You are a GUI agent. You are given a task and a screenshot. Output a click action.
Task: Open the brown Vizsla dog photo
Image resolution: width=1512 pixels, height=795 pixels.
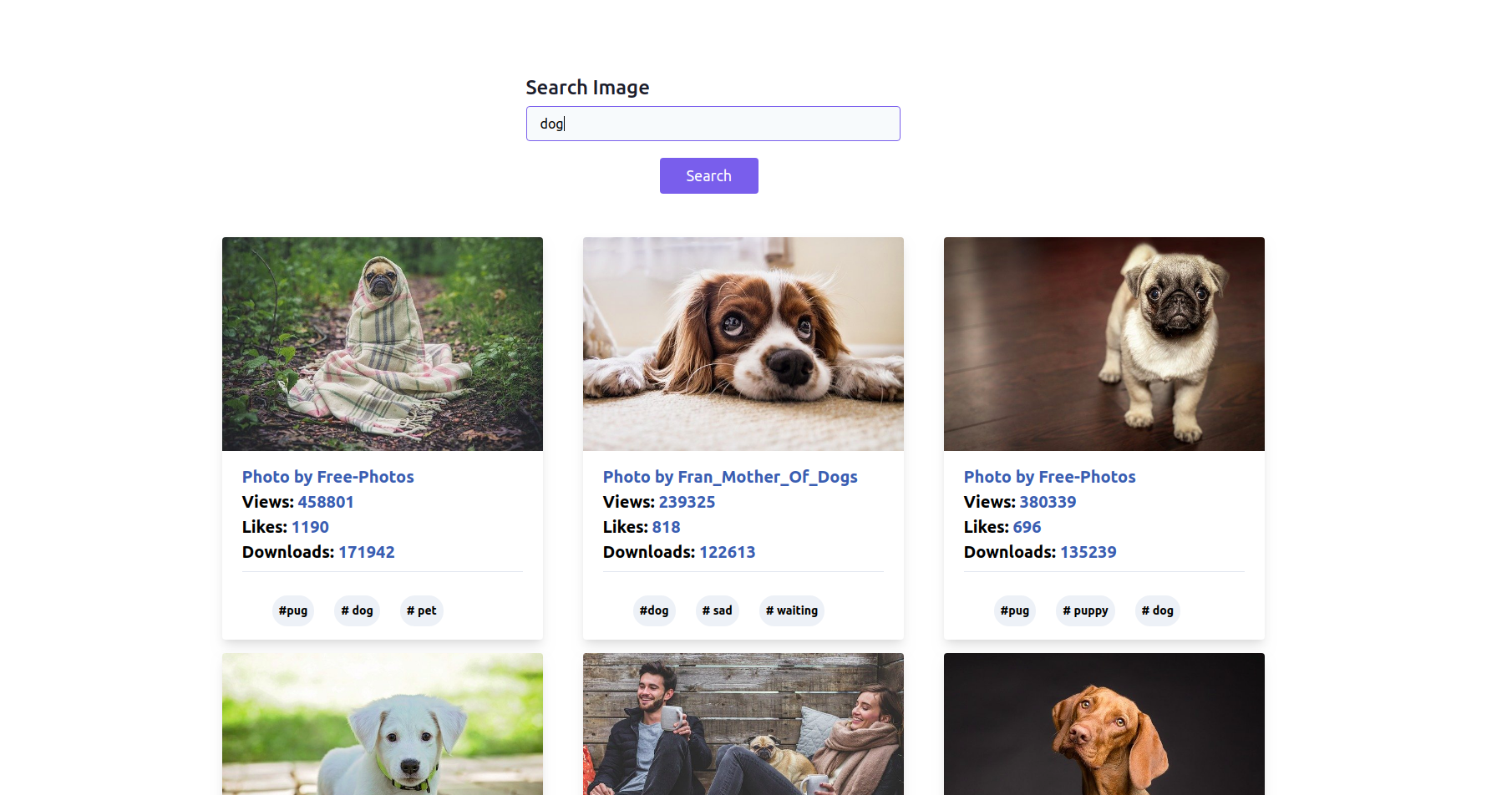tap(1104, 723)
